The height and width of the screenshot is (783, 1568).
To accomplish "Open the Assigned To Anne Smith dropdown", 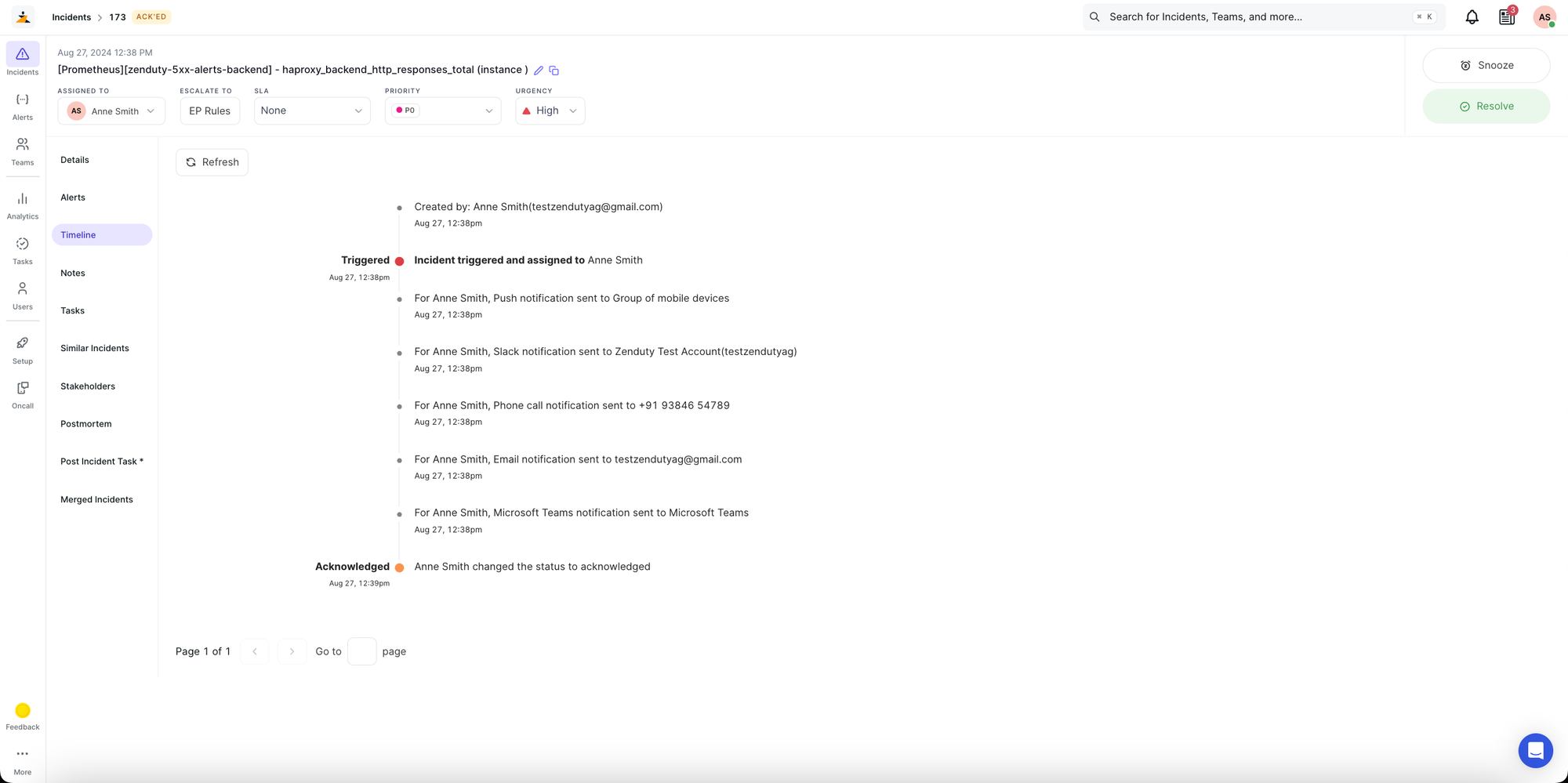I will tap(111, 111).
